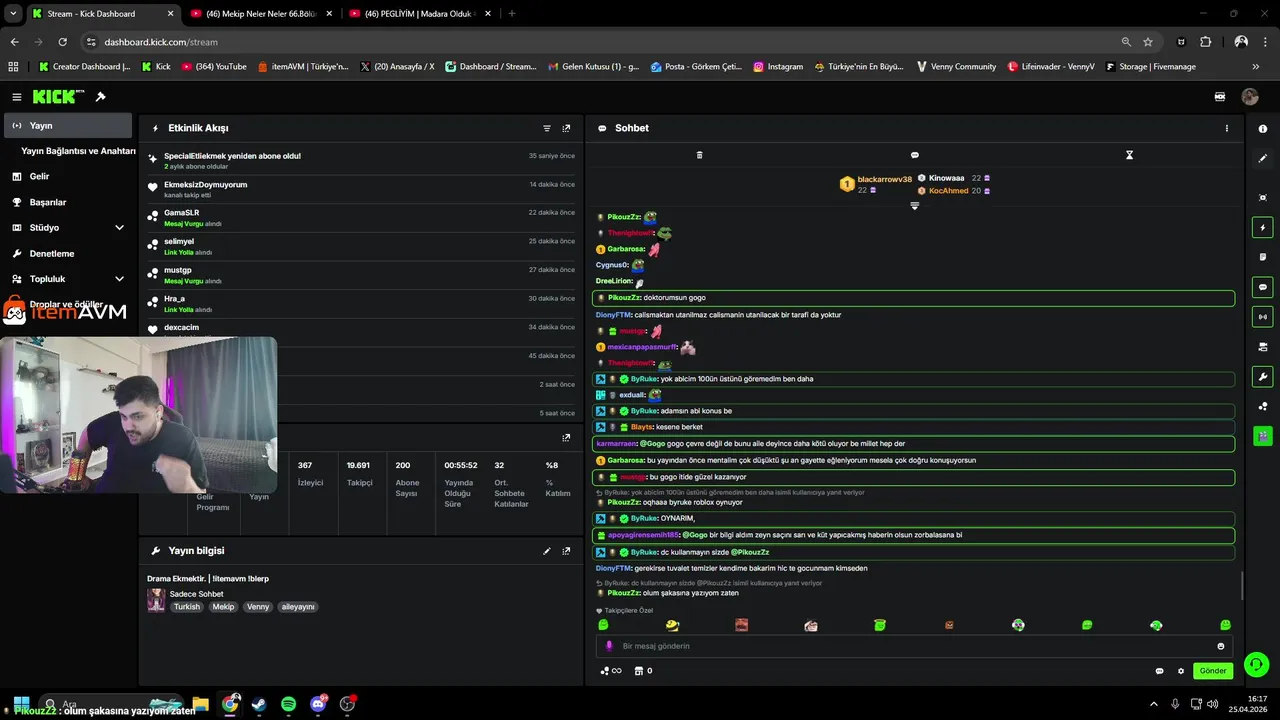Click the aileyayını tag

coord(298,607)
